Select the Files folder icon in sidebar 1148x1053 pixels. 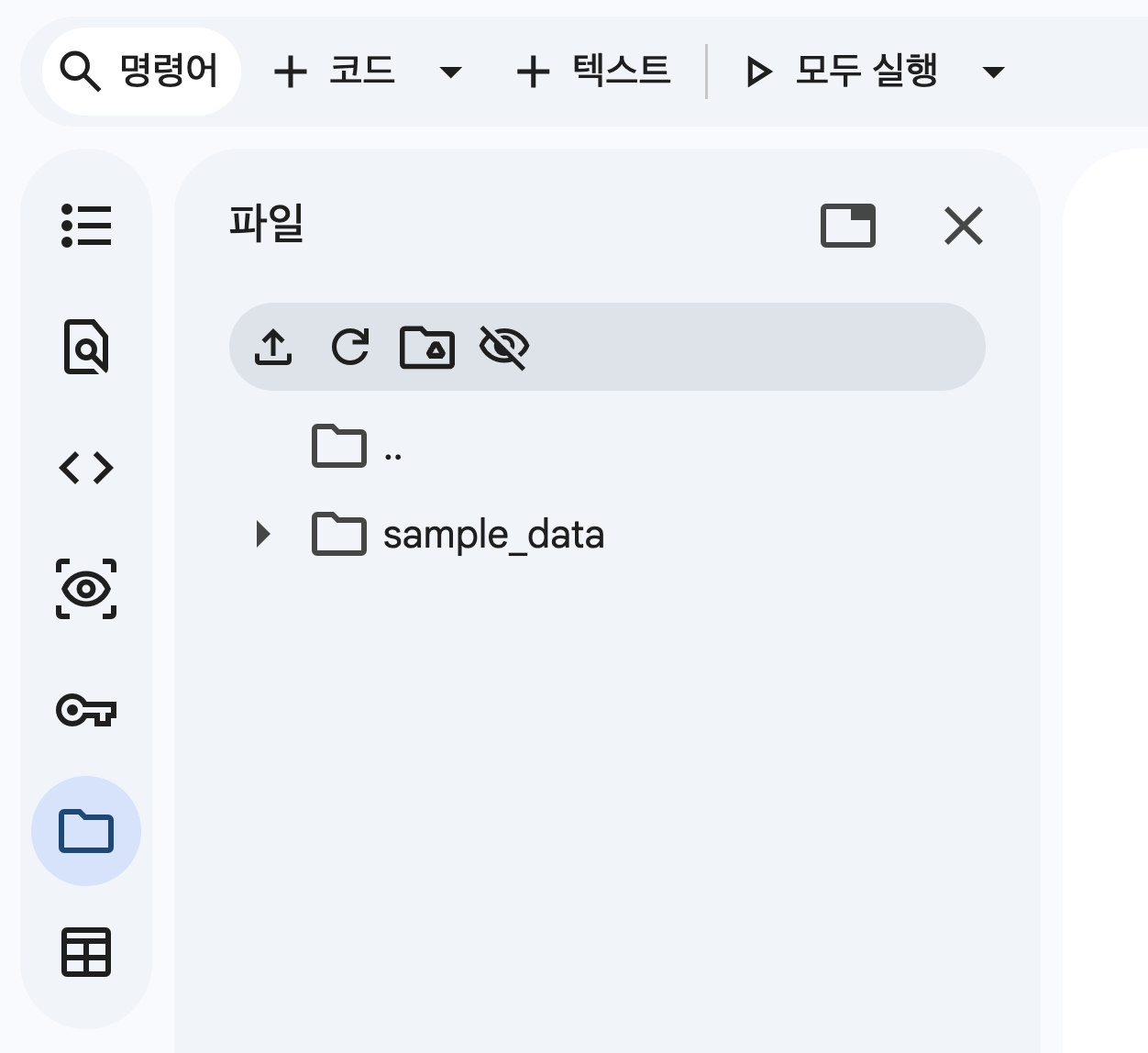(86, 831)
